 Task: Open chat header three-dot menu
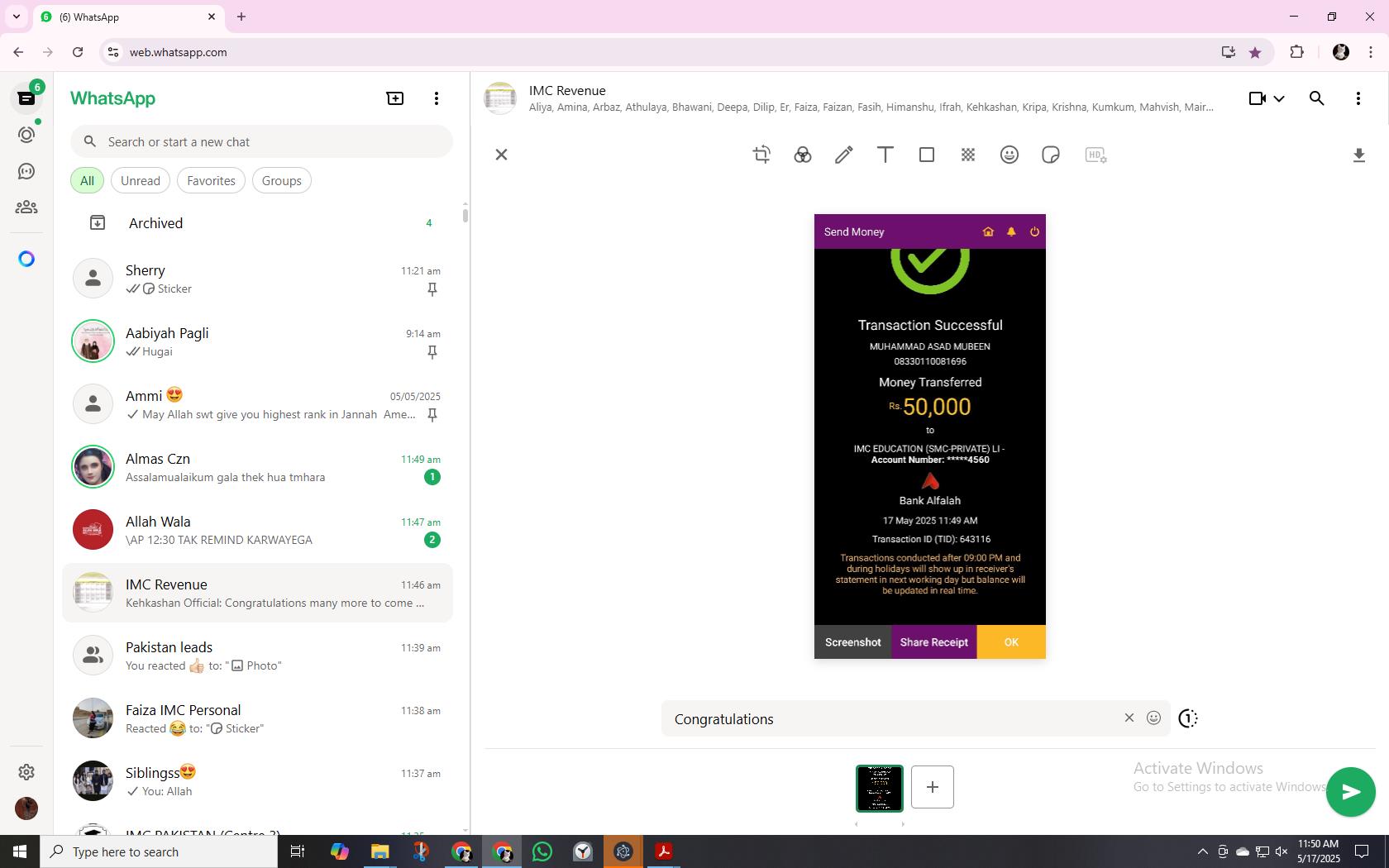1358,98
